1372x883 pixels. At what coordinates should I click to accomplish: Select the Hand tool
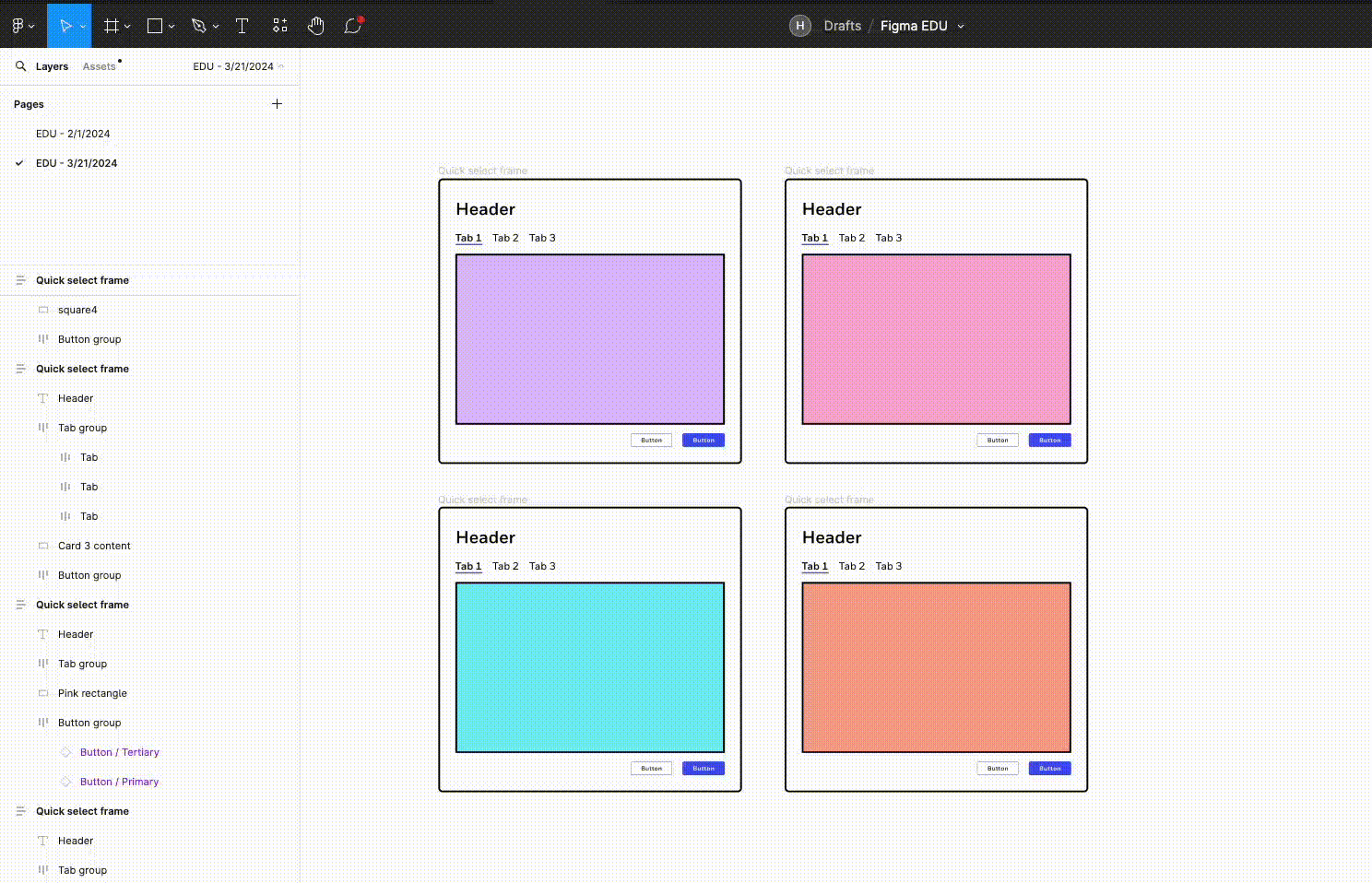click(316, 26)
